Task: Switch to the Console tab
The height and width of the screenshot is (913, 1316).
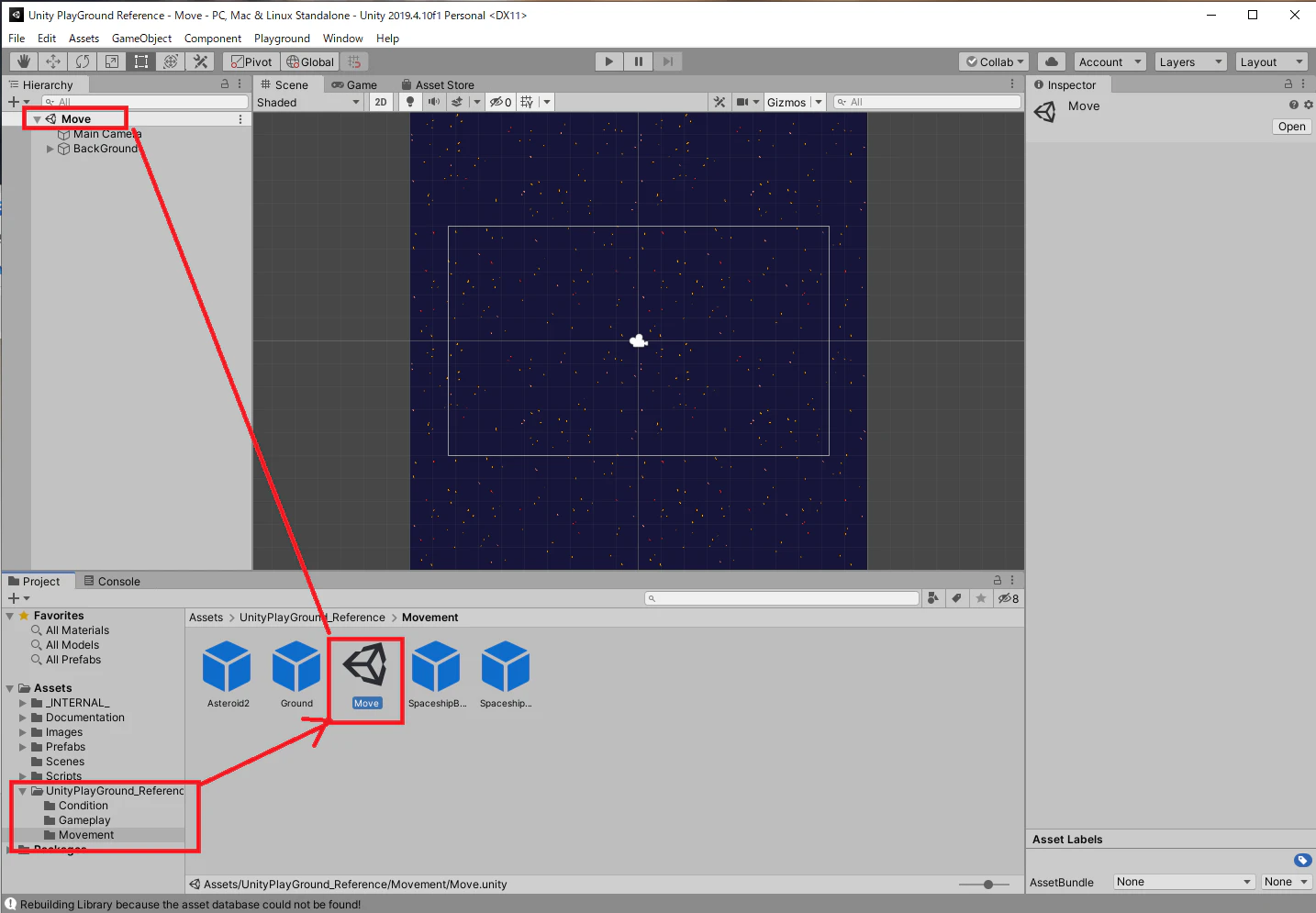Action: pos(112,581)
